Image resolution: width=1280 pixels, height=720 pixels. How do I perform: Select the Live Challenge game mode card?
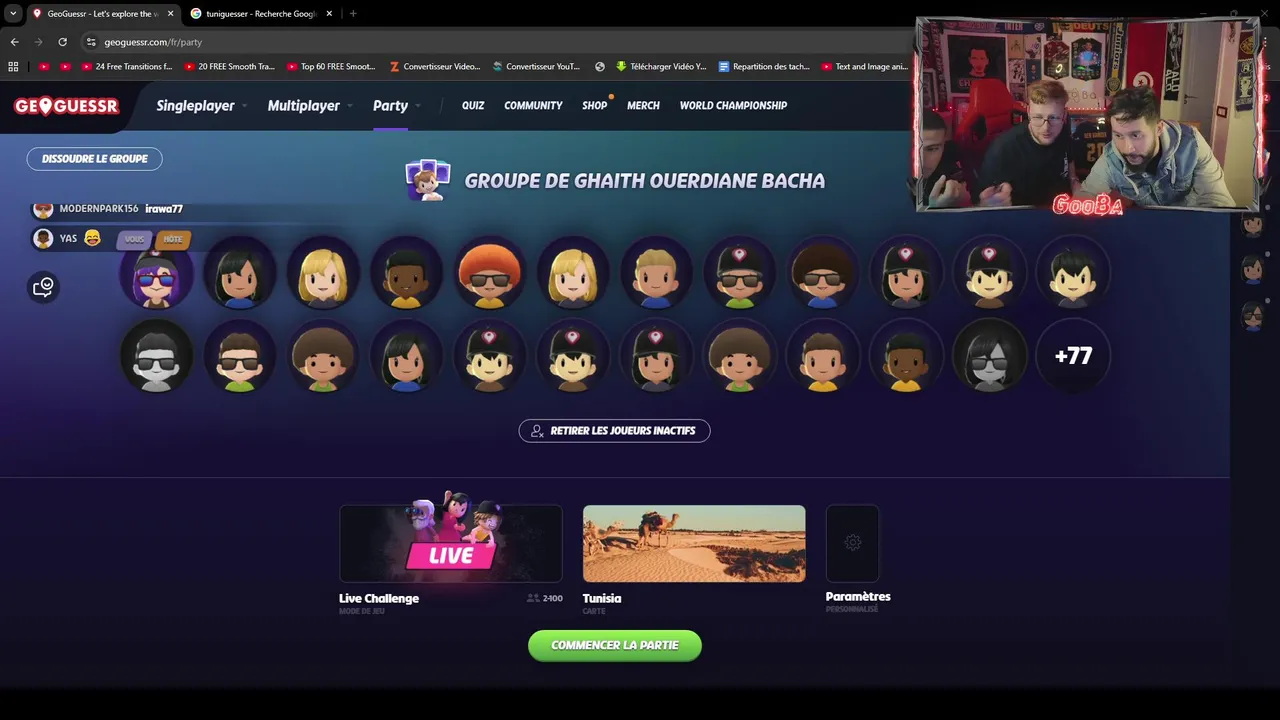[450, 543]
